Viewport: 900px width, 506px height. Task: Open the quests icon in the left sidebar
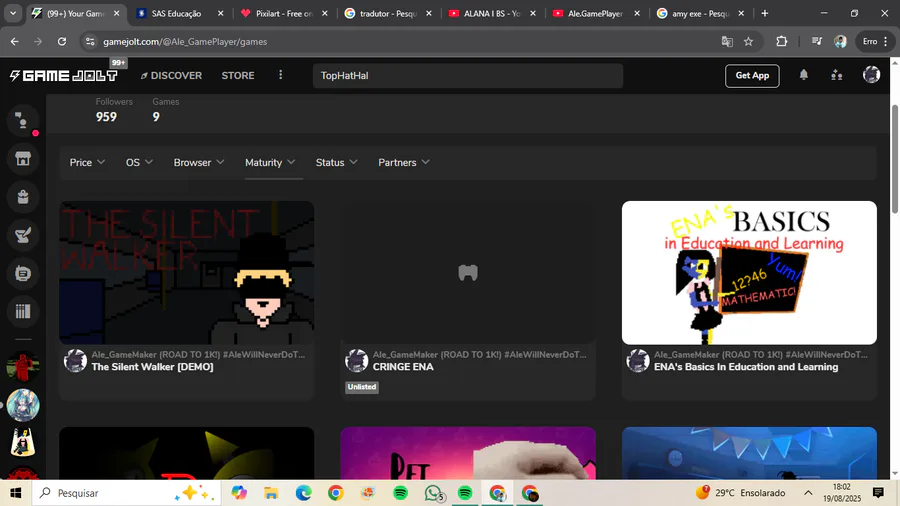point(23,235)
